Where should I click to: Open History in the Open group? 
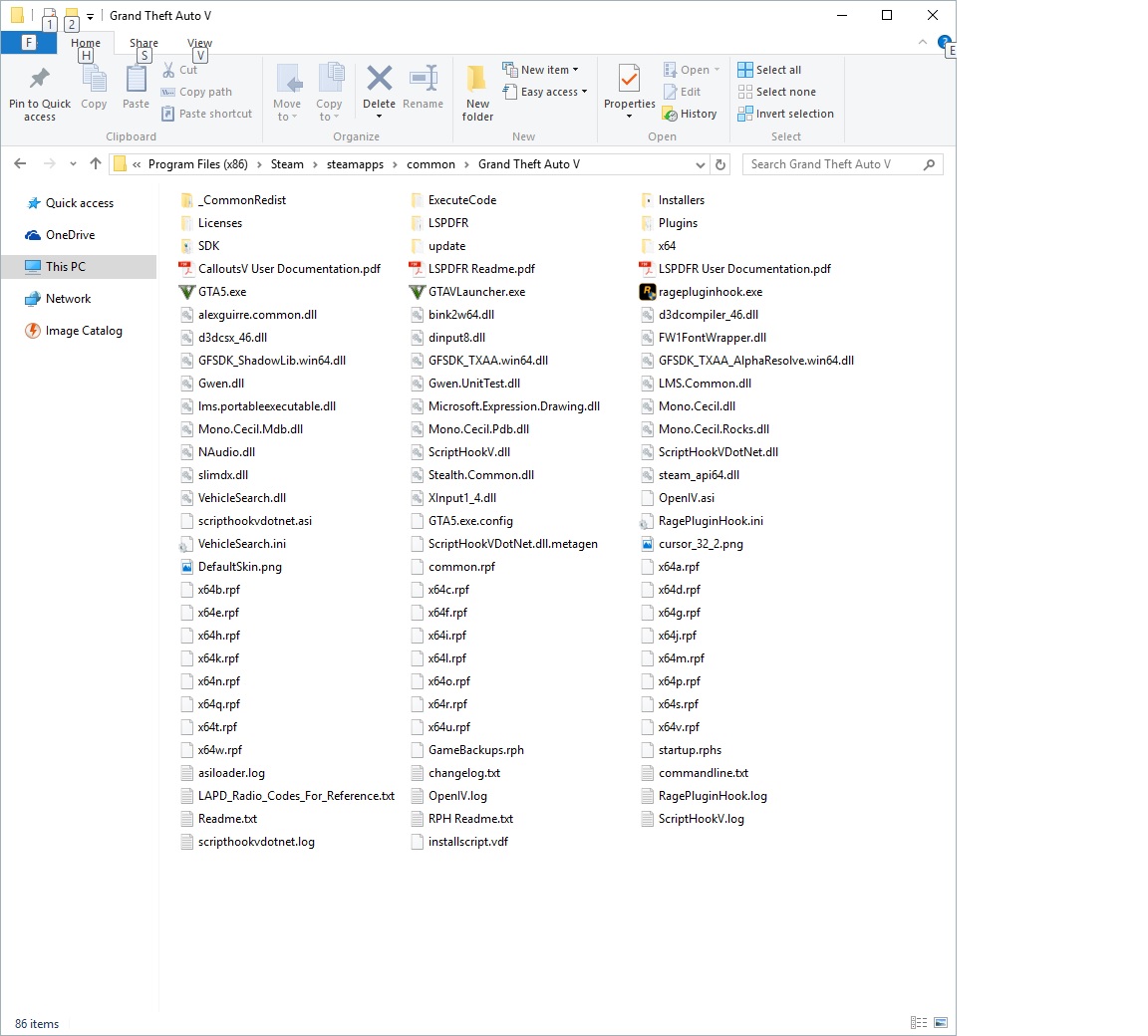(x=689, y=114)
